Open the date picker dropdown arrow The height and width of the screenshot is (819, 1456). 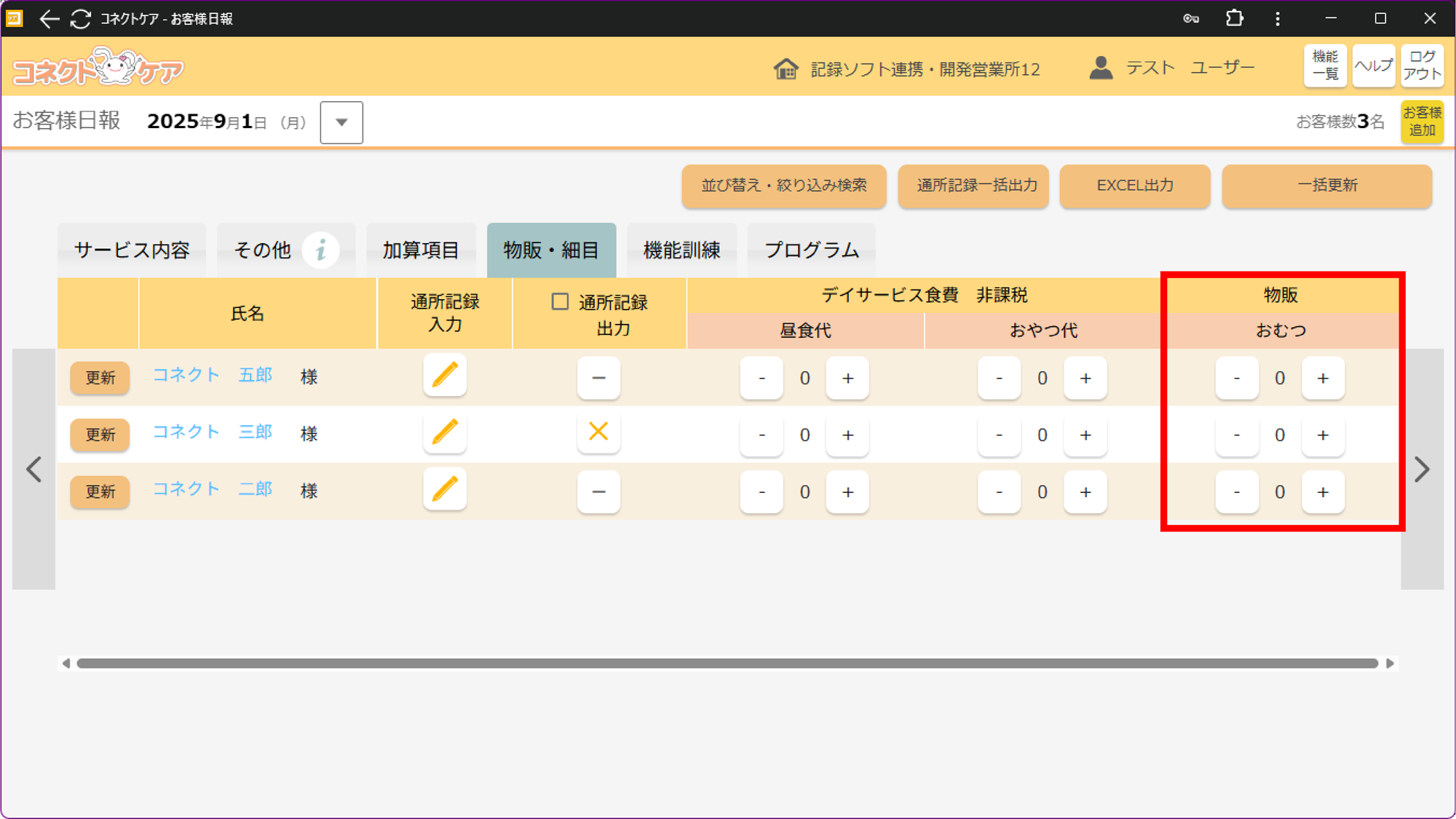pos(341,122)
